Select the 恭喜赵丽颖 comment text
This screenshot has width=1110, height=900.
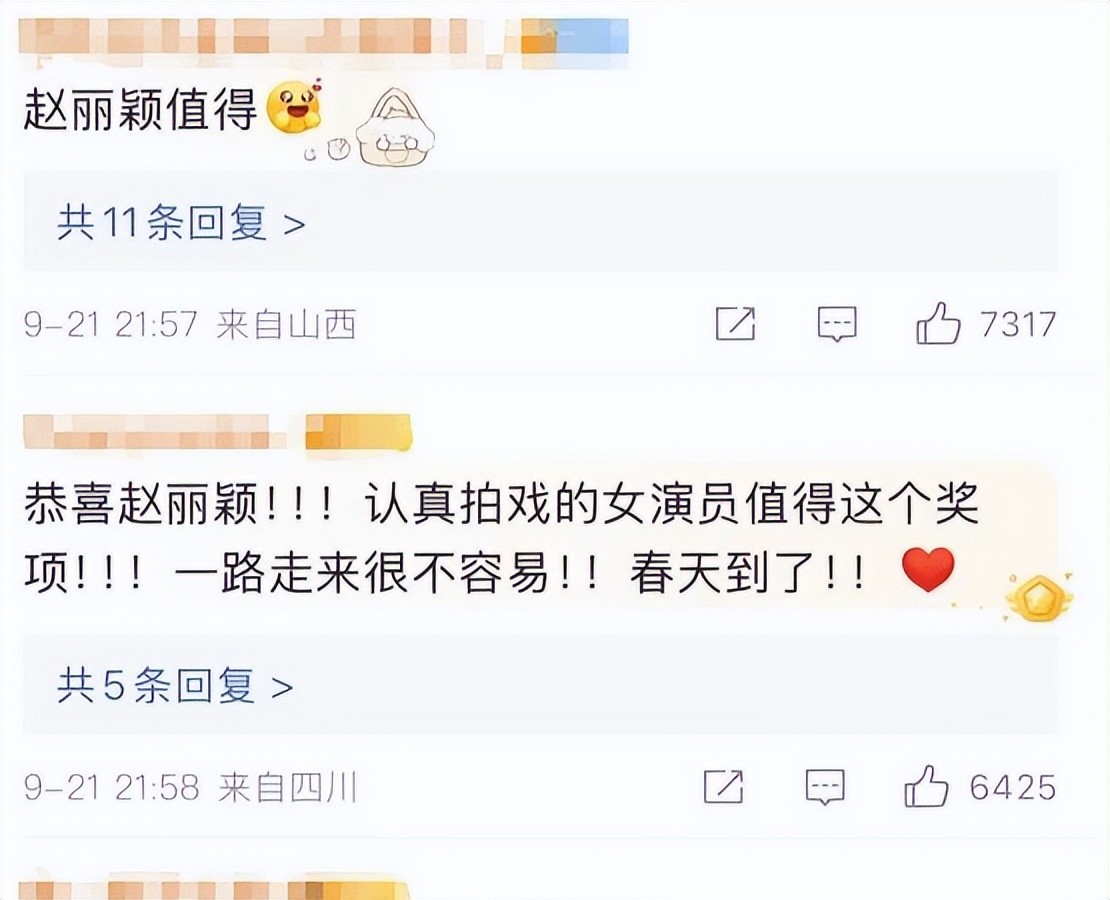tap(502, 538)
